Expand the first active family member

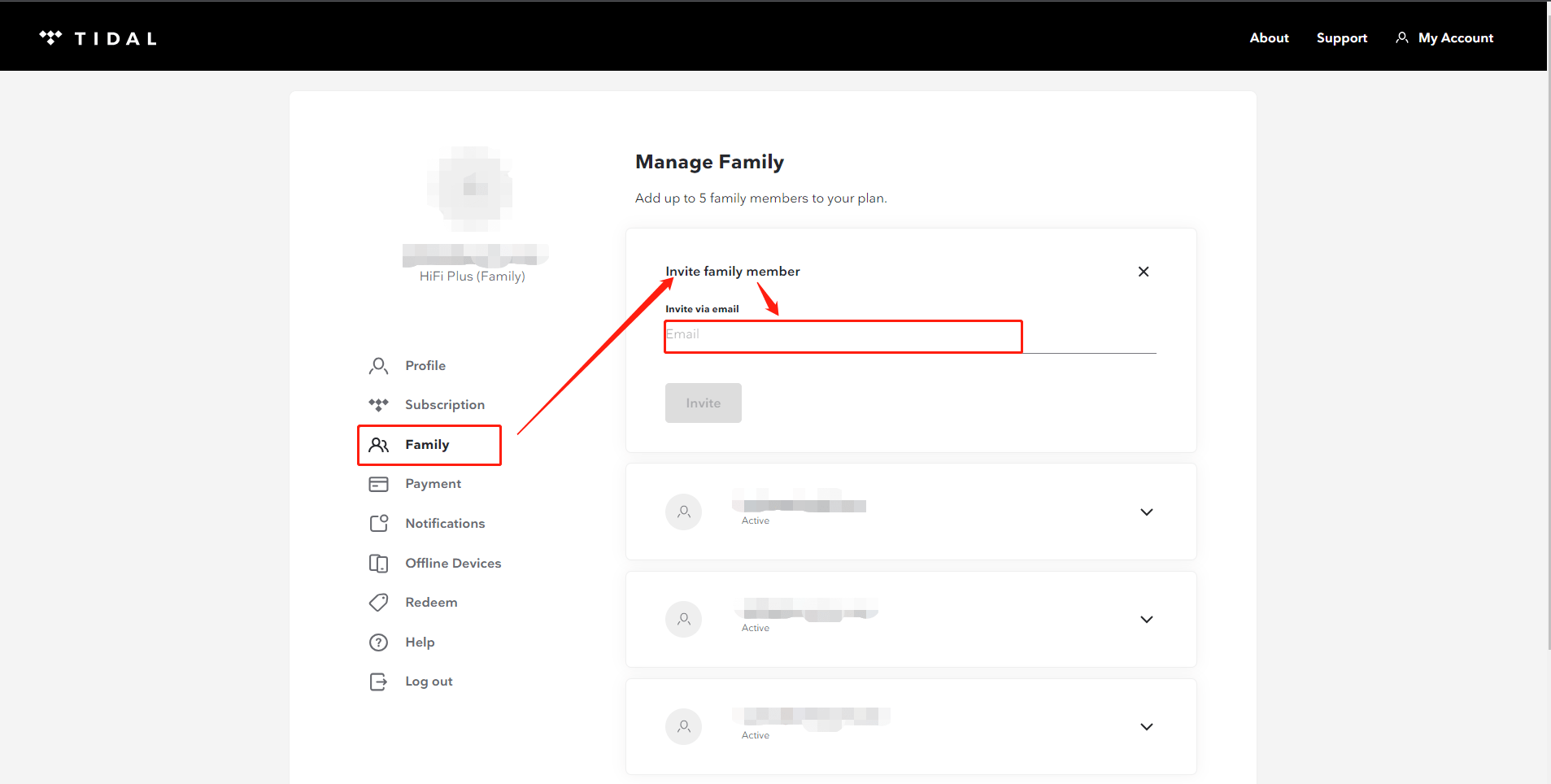click(1146, 512)
